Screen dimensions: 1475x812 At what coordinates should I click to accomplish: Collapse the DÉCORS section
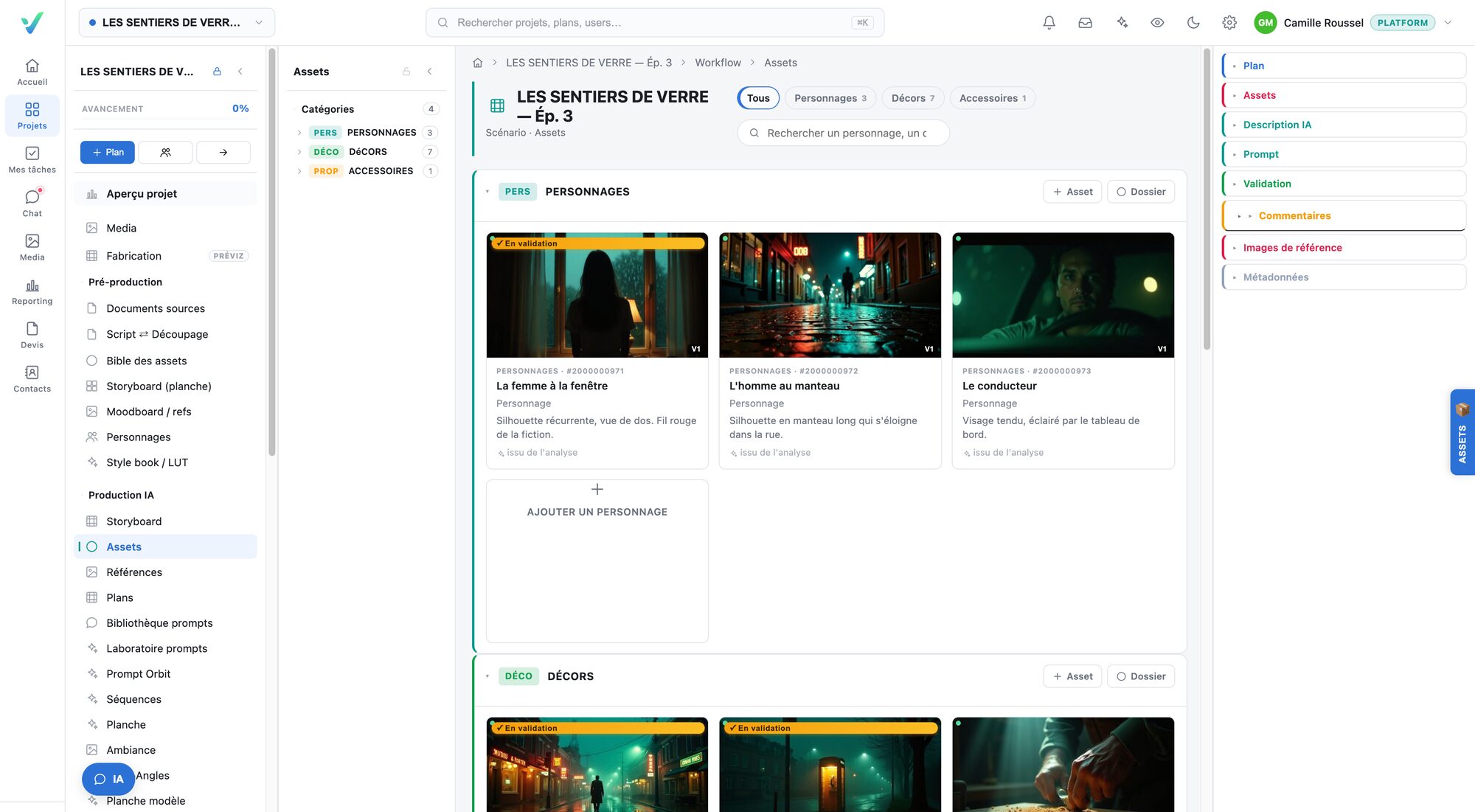(487, 676)
